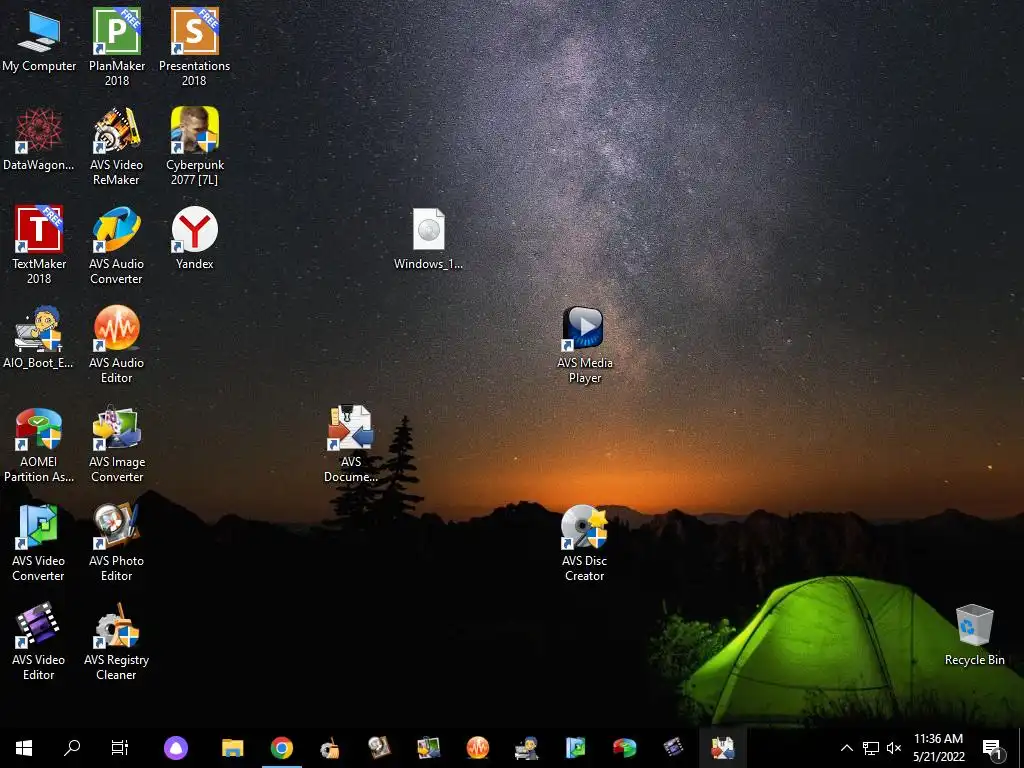Launch the purple Alice assistant in taskbar

(x=176, y=748)
